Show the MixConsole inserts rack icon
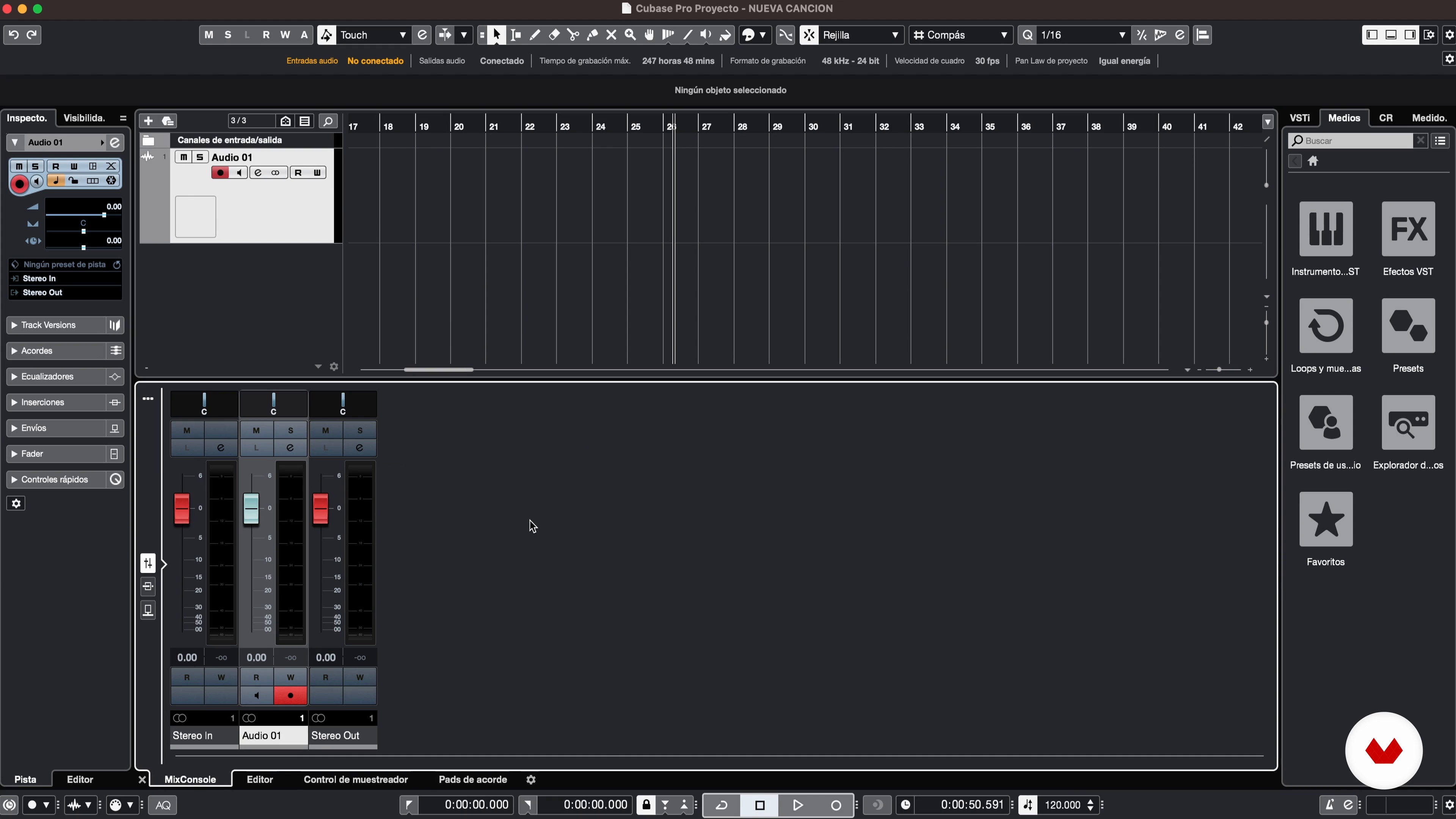Screen dimensions: 1456x819 coord(148,587)
